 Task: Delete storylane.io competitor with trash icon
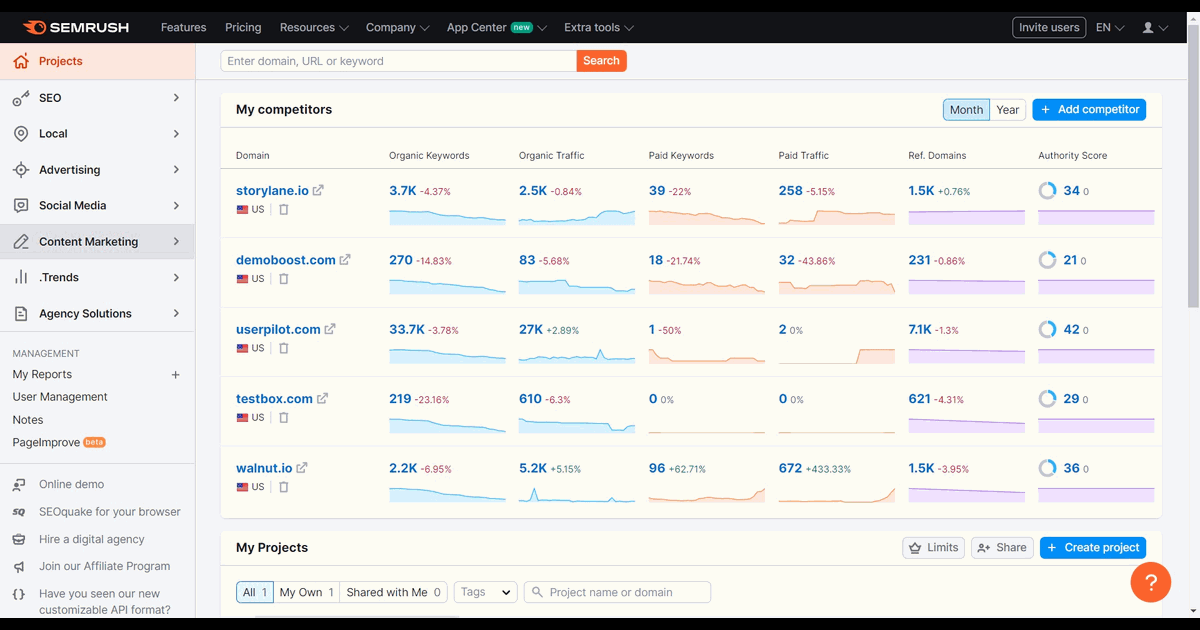(x=284, y=210)
